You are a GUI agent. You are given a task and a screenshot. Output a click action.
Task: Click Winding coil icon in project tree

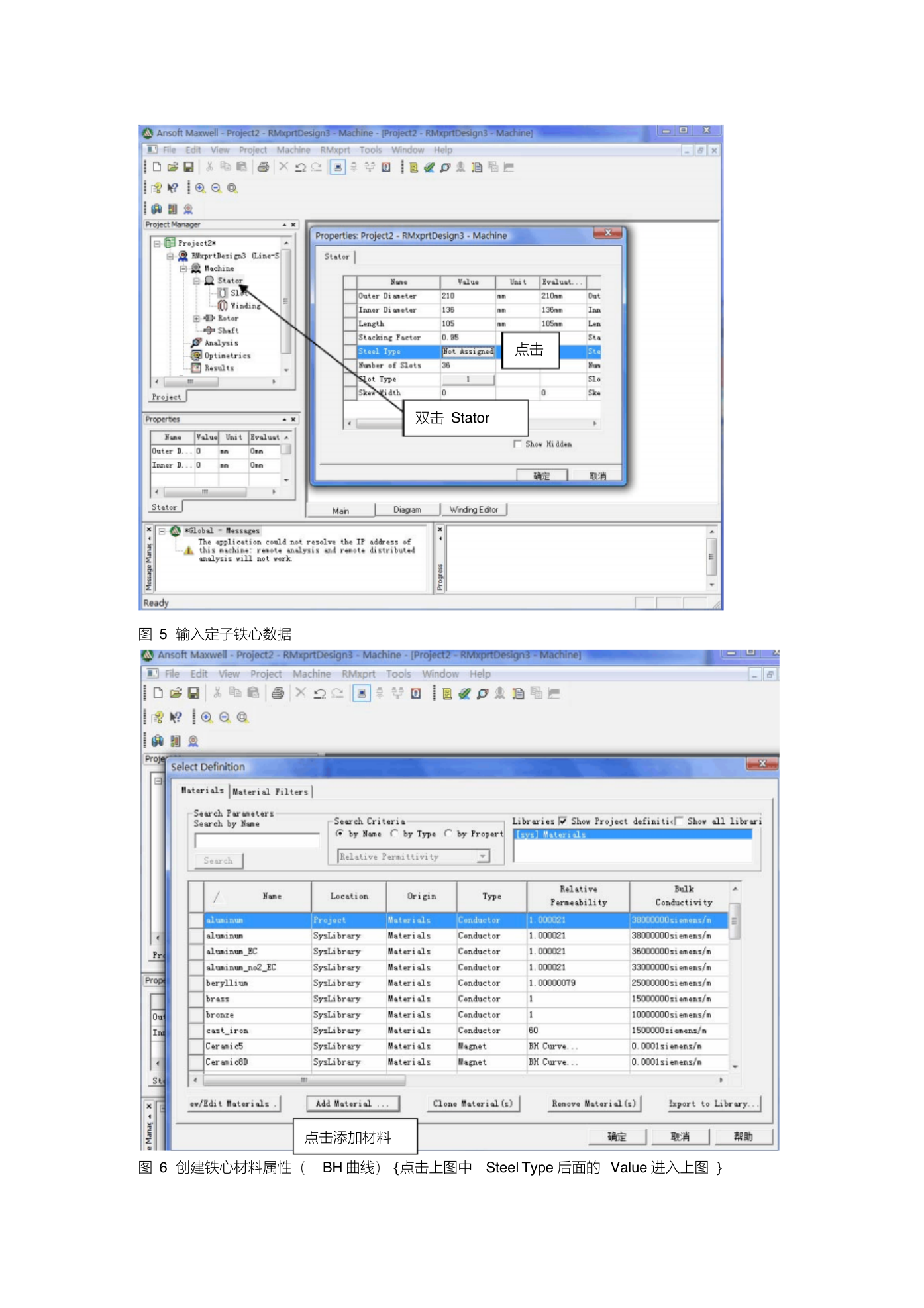223,305
